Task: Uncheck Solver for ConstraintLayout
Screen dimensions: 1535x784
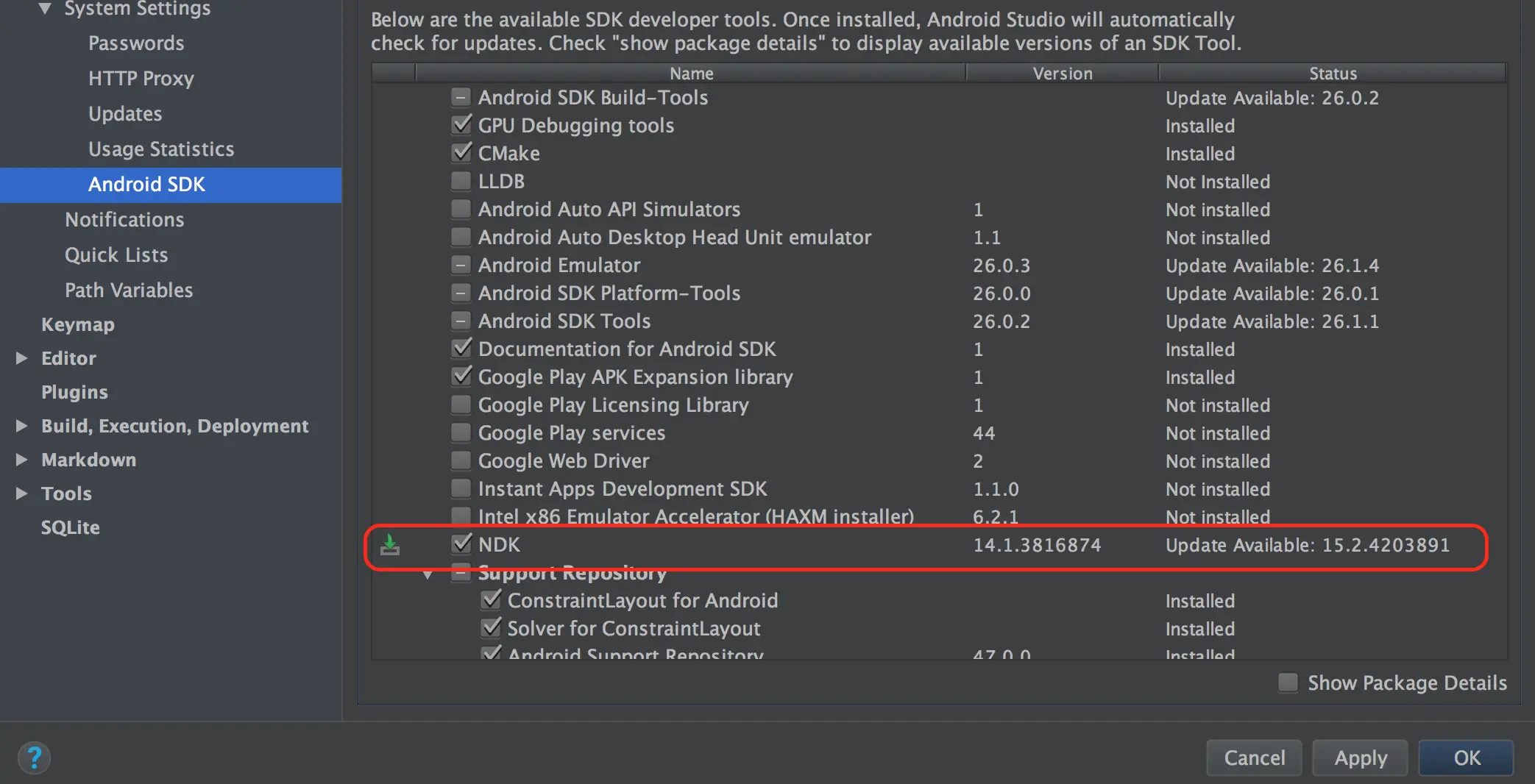Action: (491, 628)
